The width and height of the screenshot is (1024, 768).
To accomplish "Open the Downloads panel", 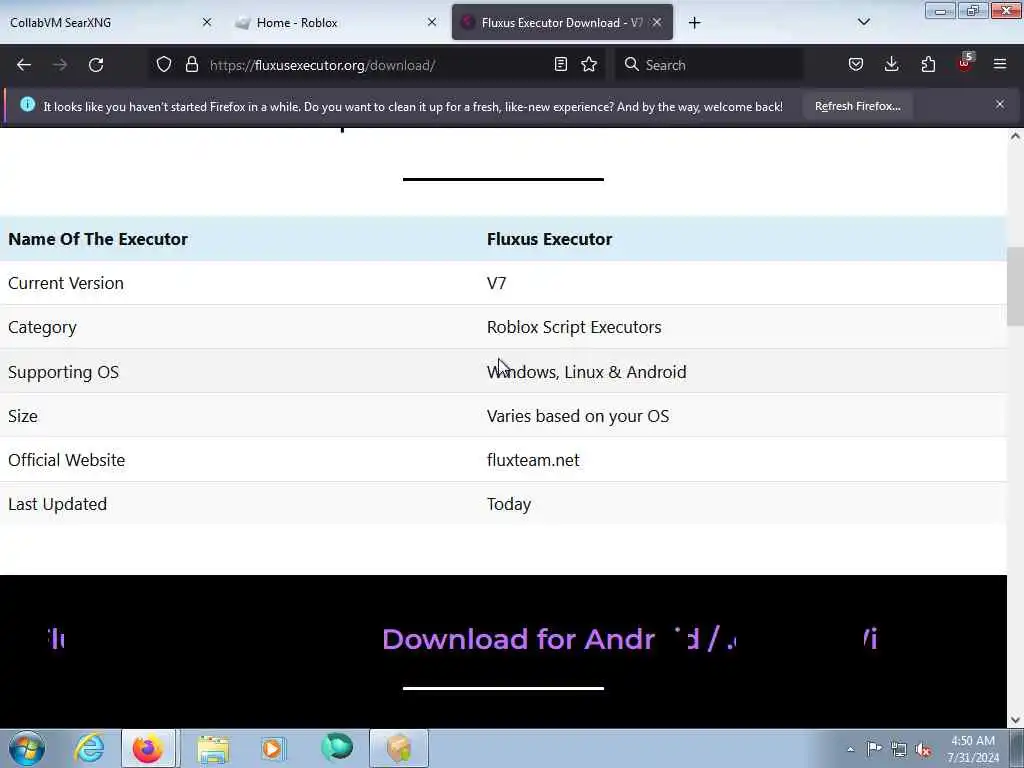I will point(891,64).
